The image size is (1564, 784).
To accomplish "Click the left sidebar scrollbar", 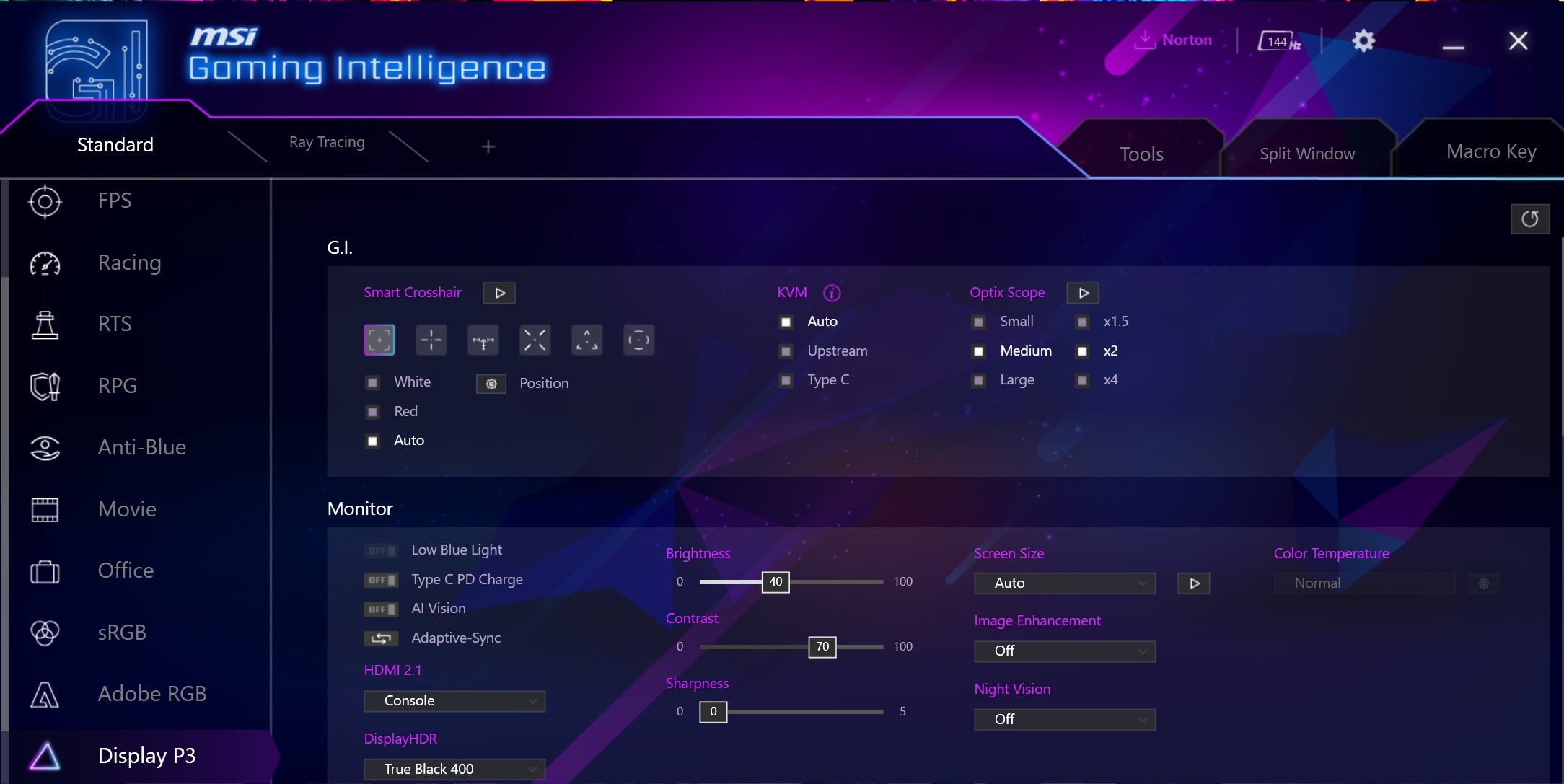I will (4, 503).
